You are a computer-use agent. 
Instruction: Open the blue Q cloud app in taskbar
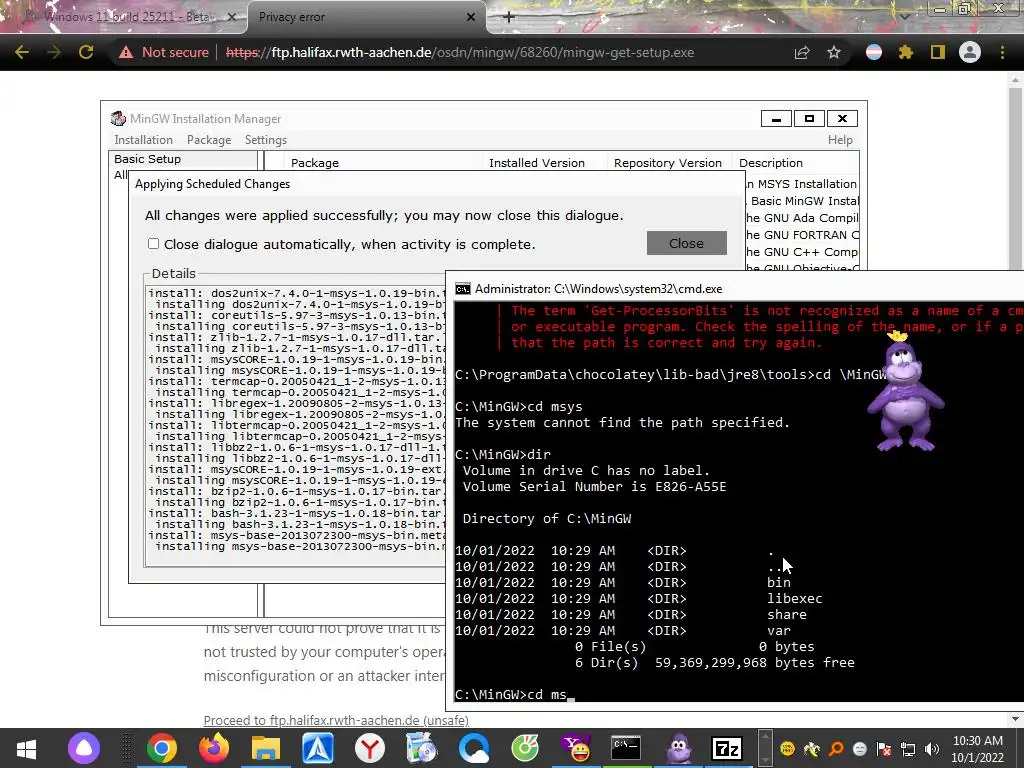474,748
